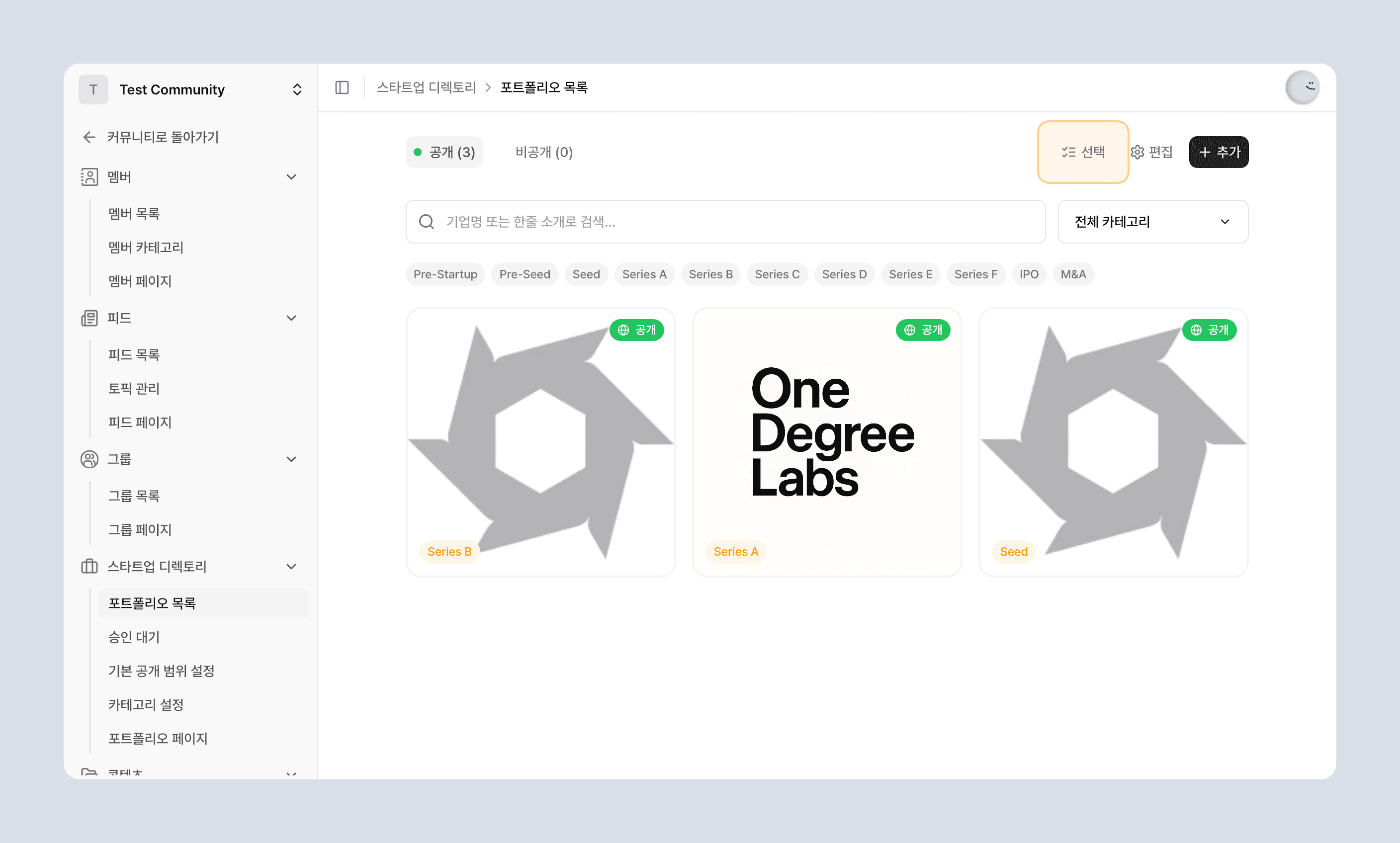Screen dimensions: 1400x843
Task: Open 피드 페이지 in sidebar
Action: click(140, 422)
